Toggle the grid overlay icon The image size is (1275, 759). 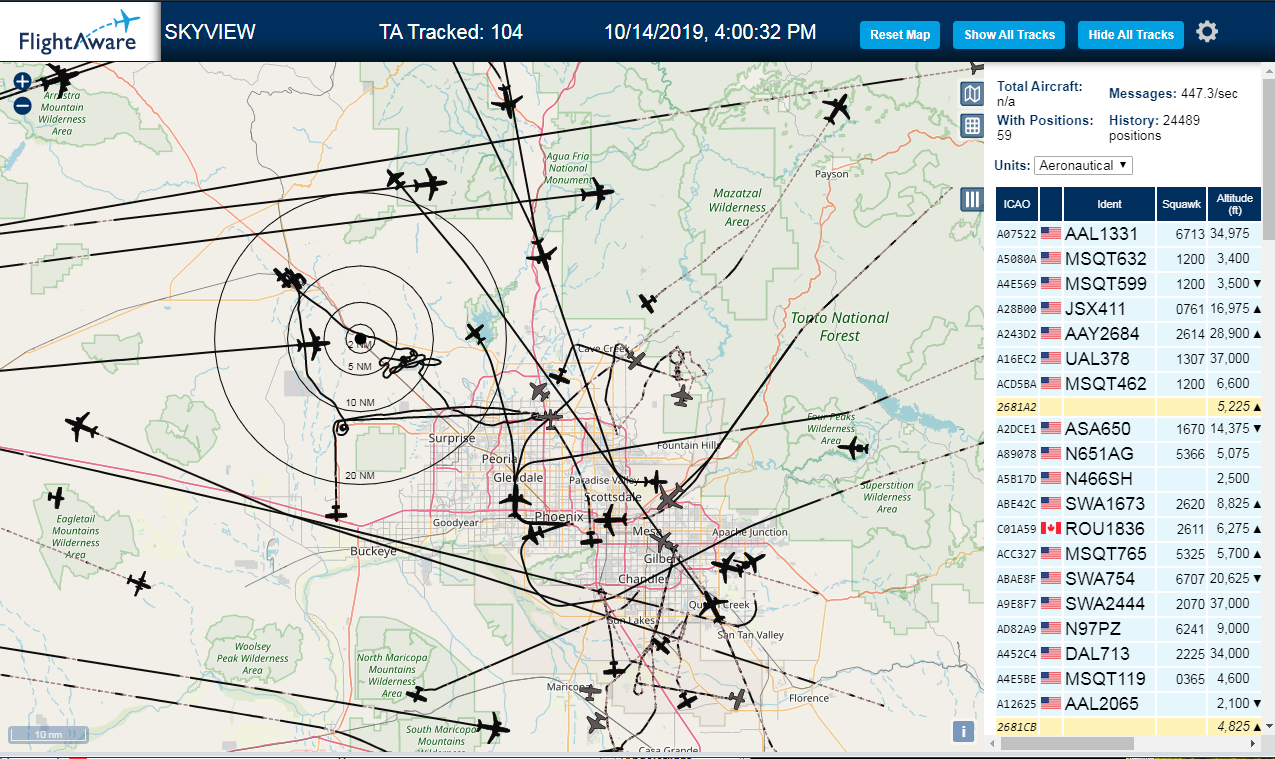[x=972, y=125]
